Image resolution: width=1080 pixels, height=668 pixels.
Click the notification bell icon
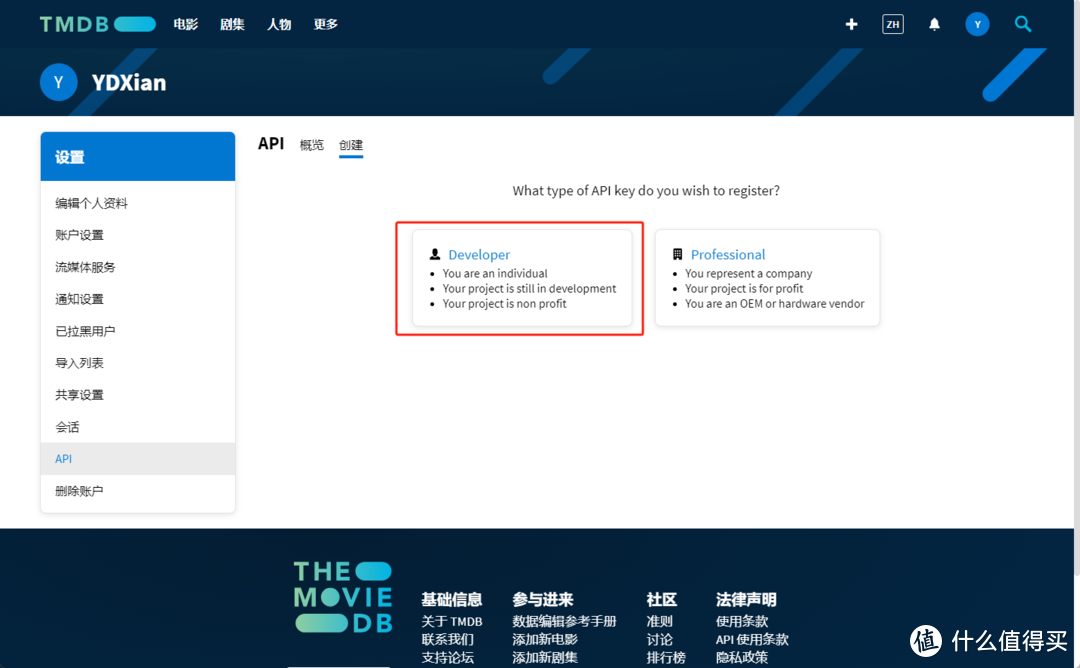[934, 23]
